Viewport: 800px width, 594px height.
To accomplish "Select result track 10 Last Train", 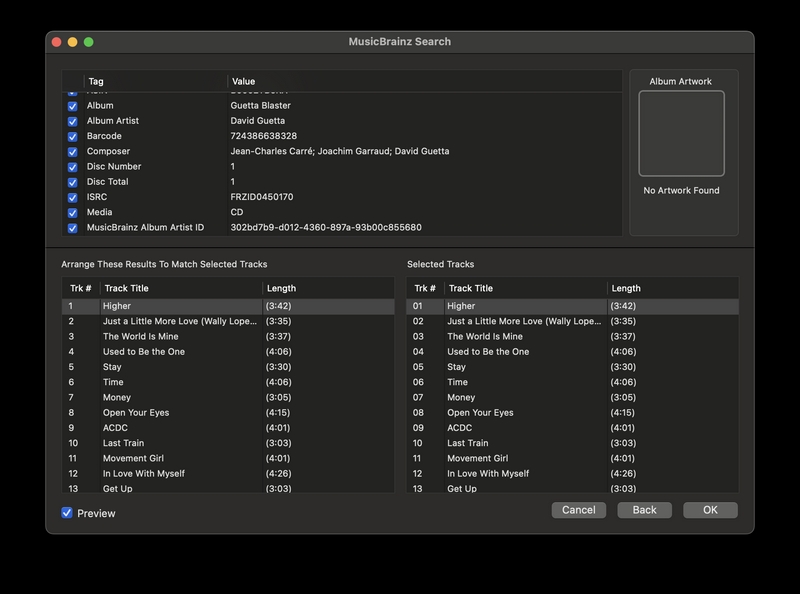I will coord(228,443).
